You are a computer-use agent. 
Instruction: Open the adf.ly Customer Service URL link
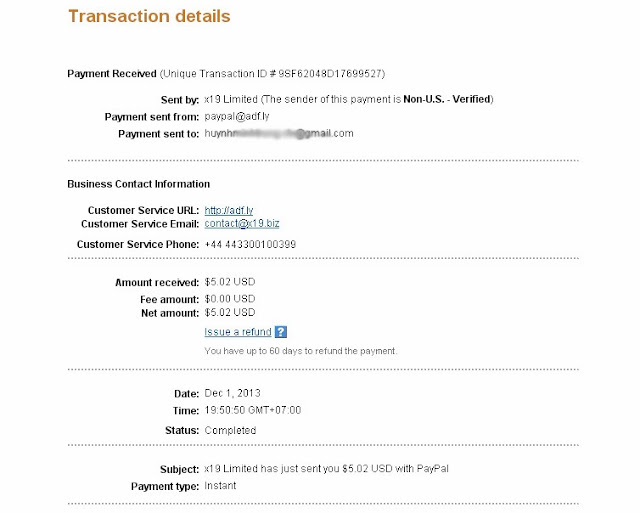pyautogui.click(x=221, y=210)
